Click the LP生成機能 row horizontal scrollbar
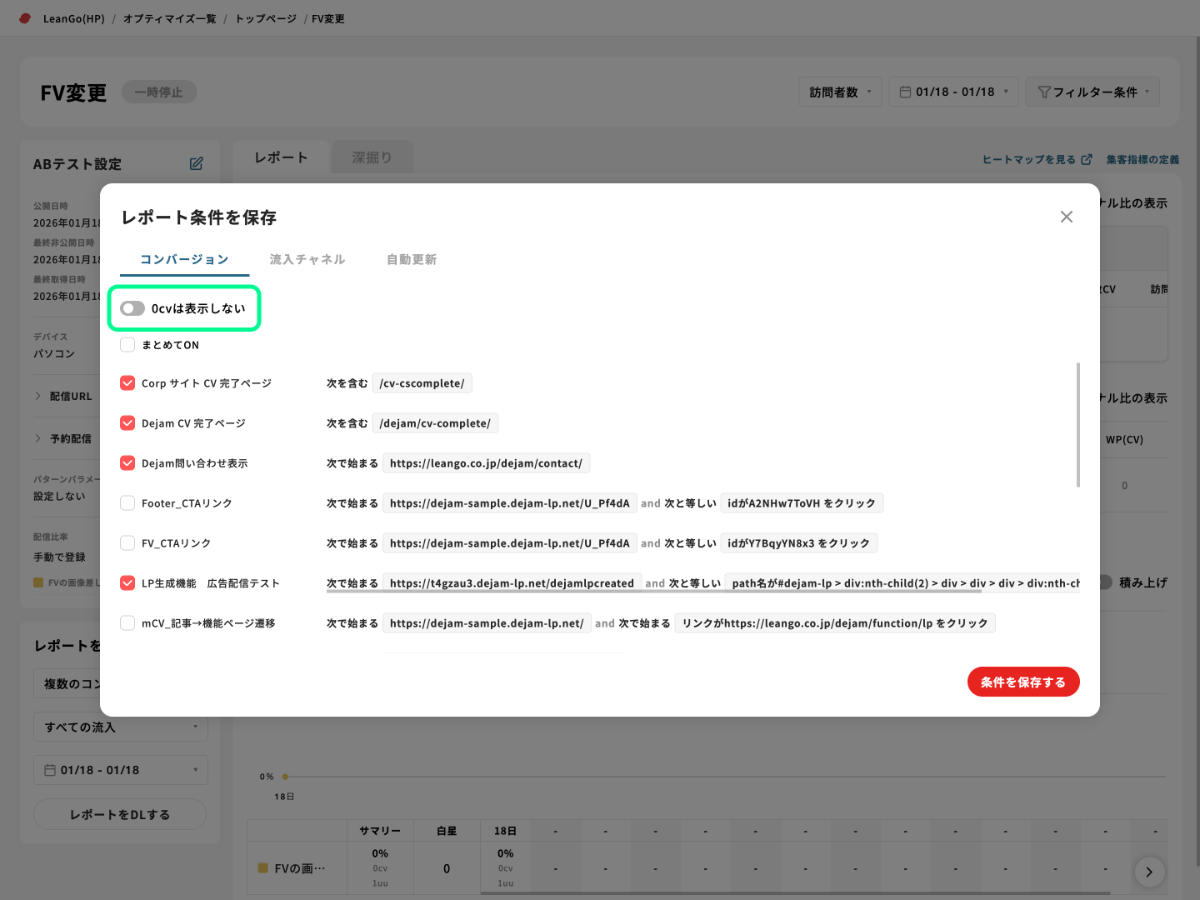This screenshot has width=1200, height=900. 654,592
